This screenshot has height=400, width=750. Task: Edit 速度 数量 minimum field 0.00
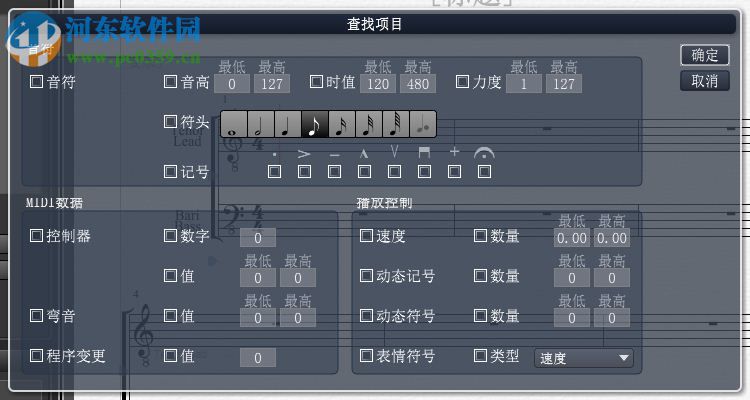click(572, 238)
